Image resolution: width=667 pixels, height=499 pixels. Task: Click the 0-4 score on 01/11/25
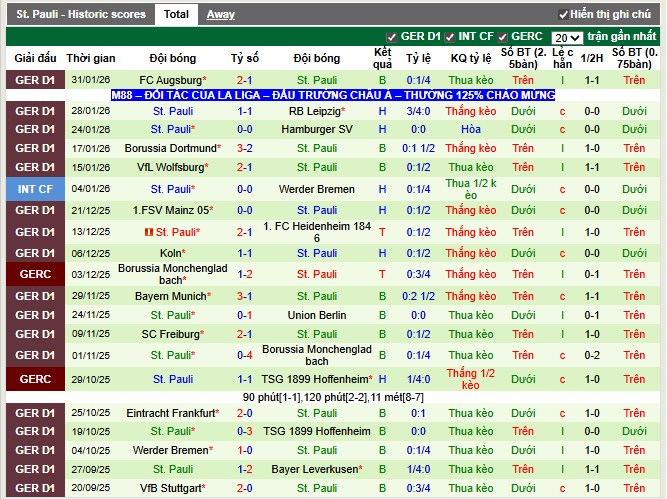(x=245, y=355)
